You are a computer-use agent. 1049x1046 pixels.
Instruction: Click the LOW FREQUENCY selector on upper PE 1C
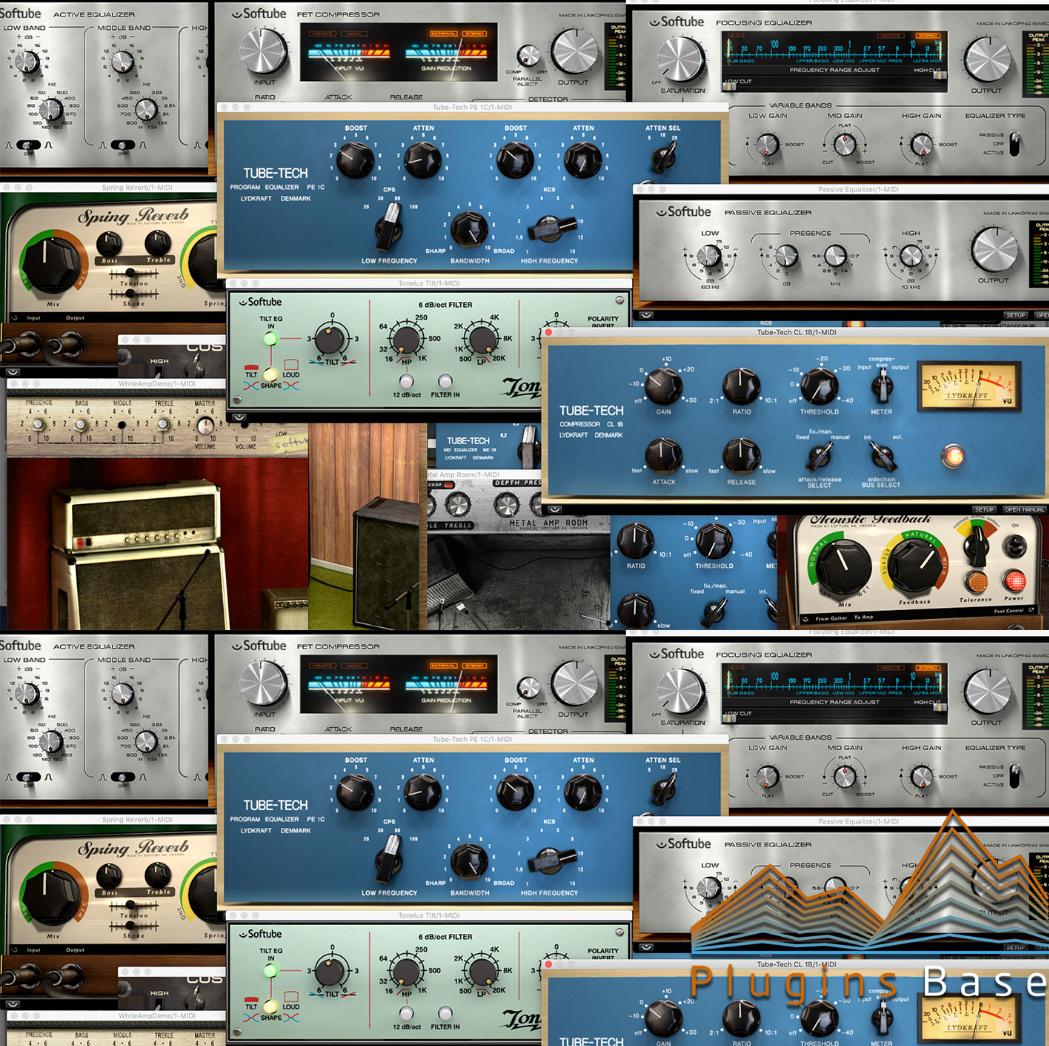(x=389, y=227)
